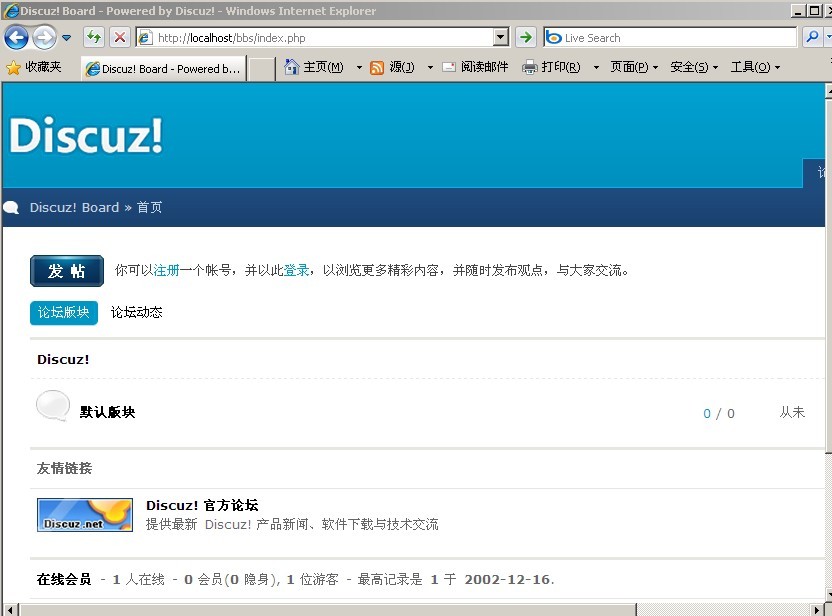
Task: Click the Discuz! Board breadcrumb link
Action: [x=74, y=207]
